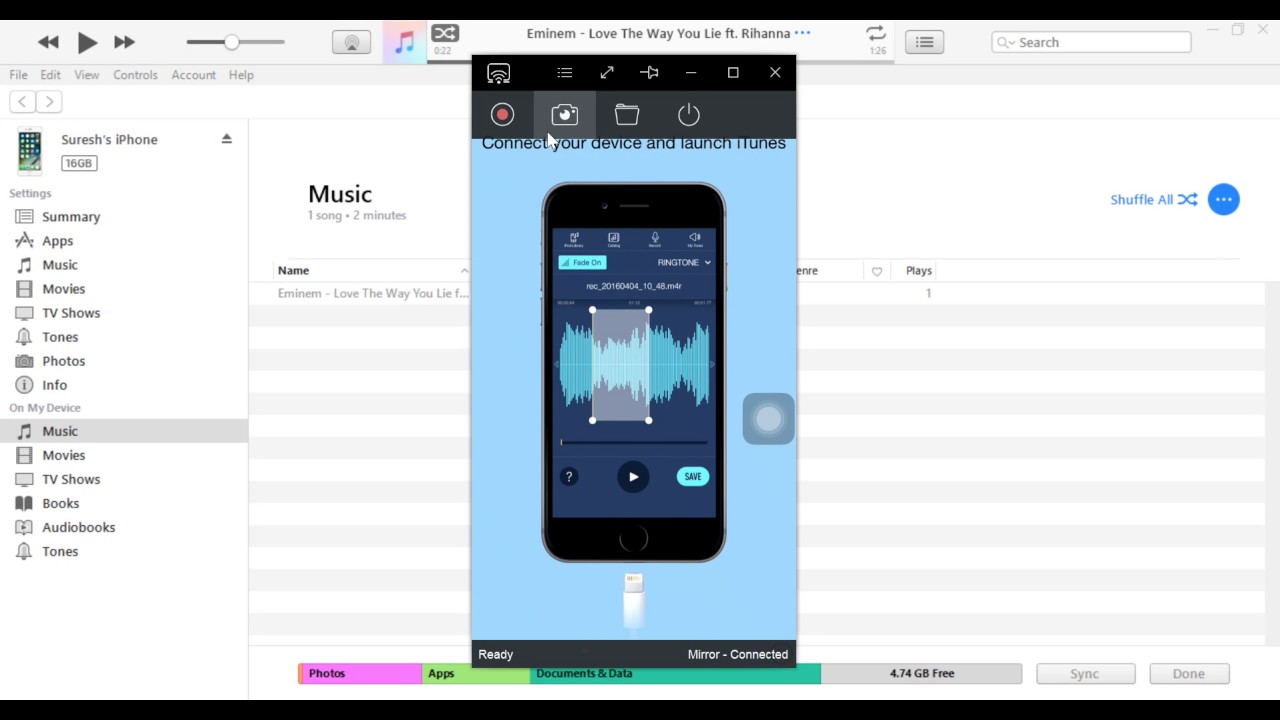Open the blue more options button
1280x720 pixels.
coord(1223,199)
